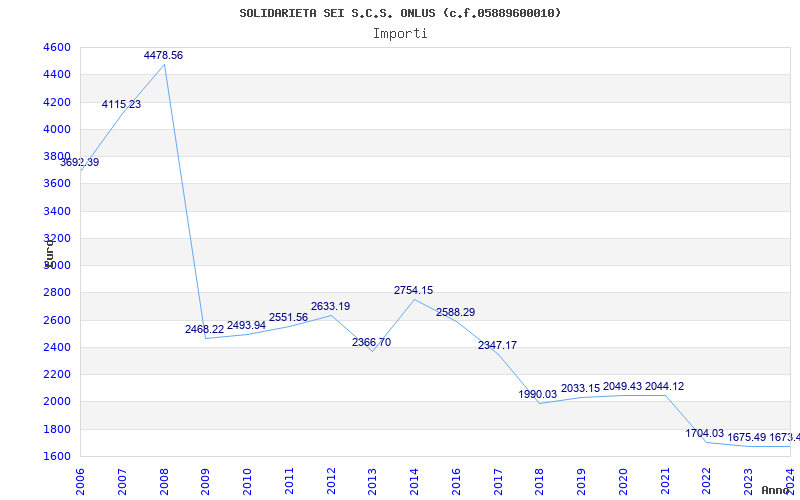Click the x-axis year 2022

point(707,482)
